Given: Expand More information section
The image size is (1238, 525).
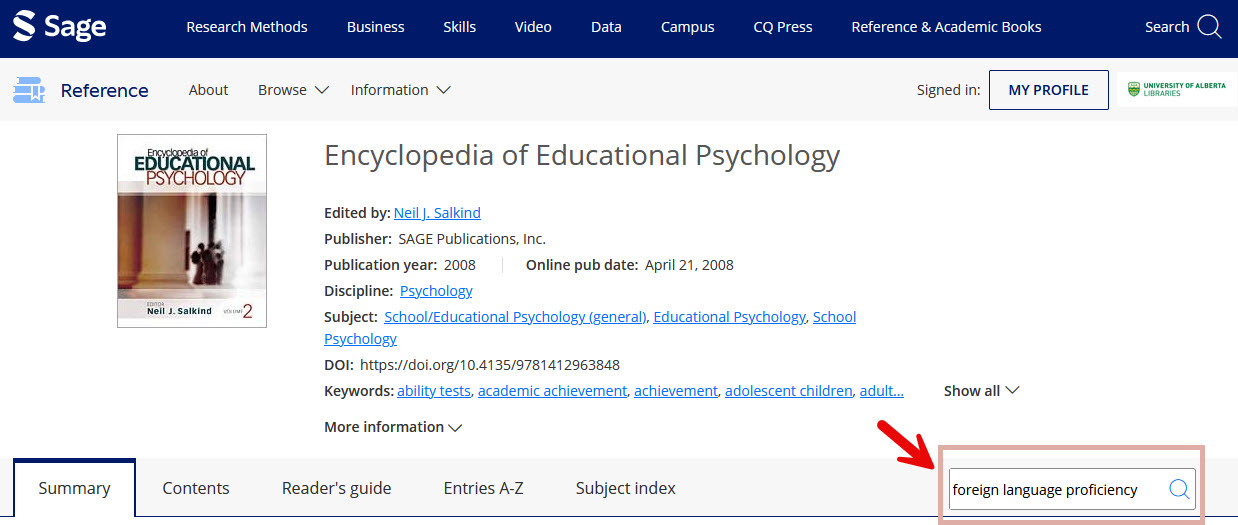Looking at the screenshot, I should [393, 427].
